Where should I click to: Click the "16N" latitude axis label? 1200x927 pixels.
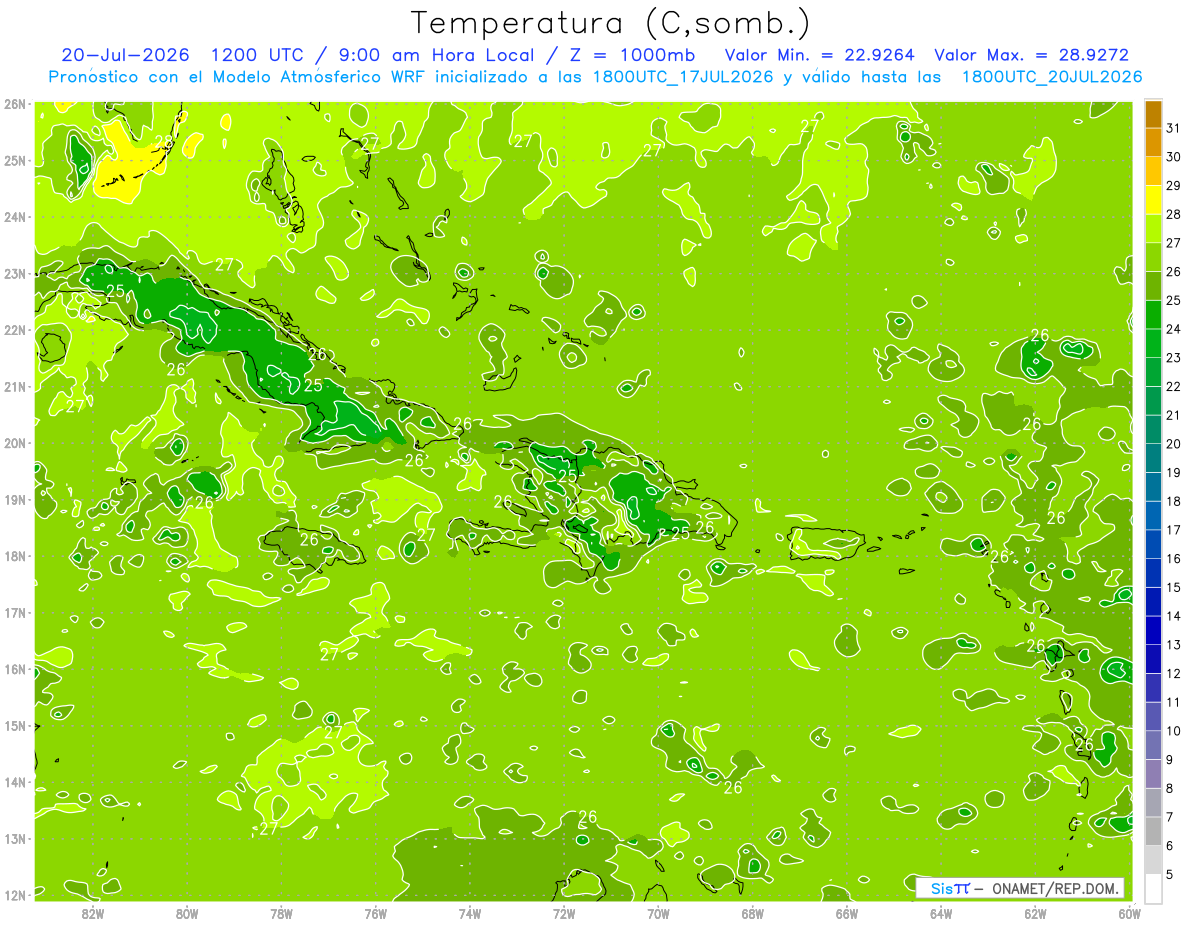(x=14, y=669)
